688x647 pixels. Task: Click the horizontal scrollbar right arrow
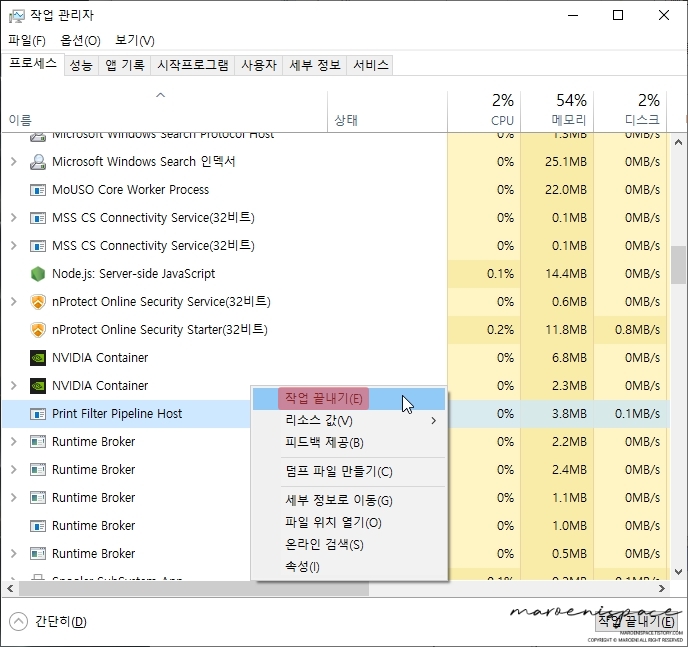coord(662,589)
